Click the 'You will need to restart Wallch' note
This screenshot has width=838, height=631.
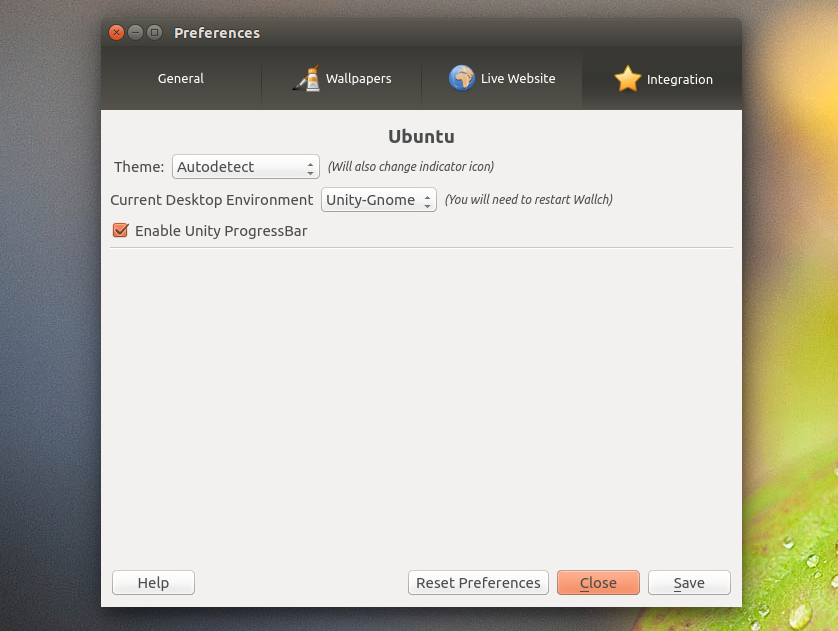[x=529, y=200]
